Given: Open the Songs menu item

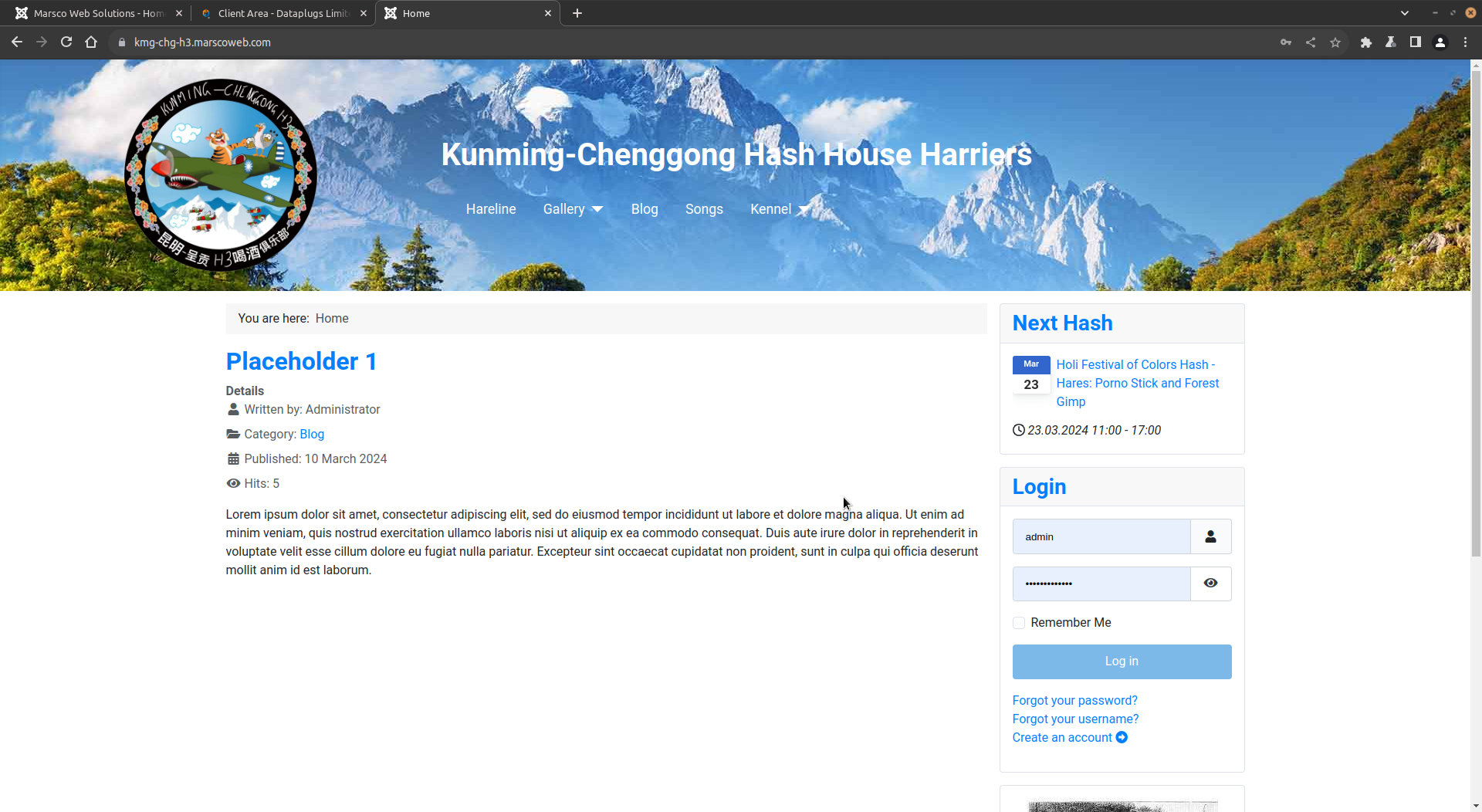Looking at the screenshot, I should pyautogui.click(x=704, y=209).
